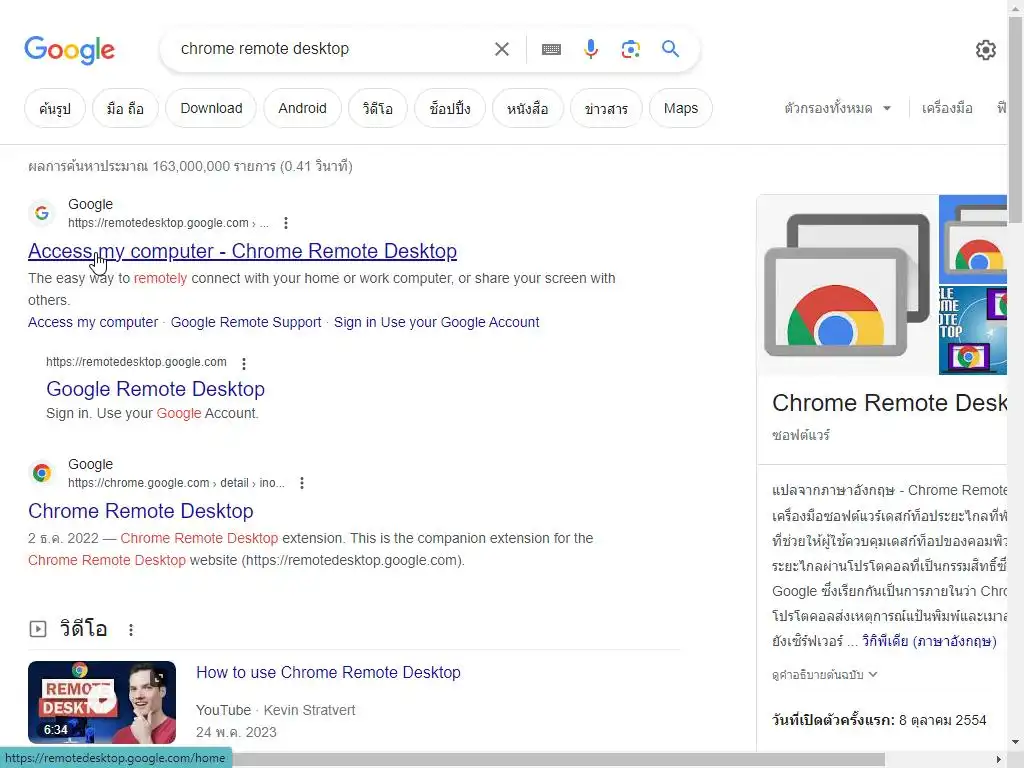
Task: Select the ค้นรูป filter chip
Action: pos(55,108)
